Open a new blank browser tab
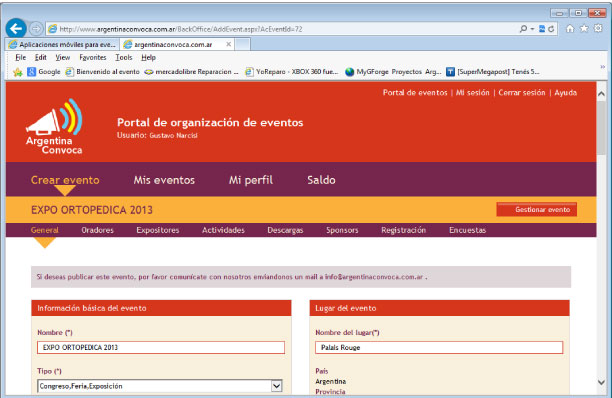 click(242, 44)
